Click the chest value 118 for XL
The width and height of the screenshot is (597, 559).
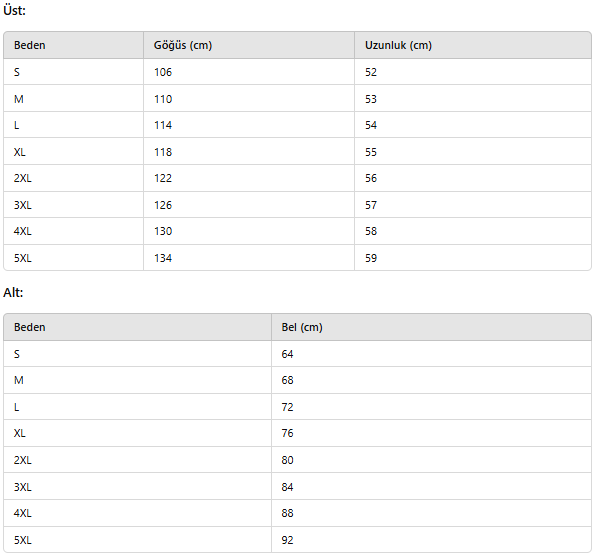pos(249,152)
